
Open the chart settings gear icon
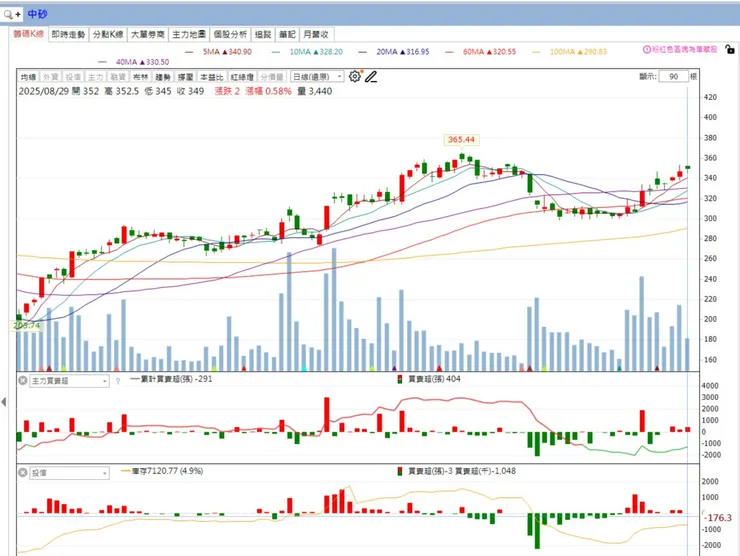click(354, 76)
